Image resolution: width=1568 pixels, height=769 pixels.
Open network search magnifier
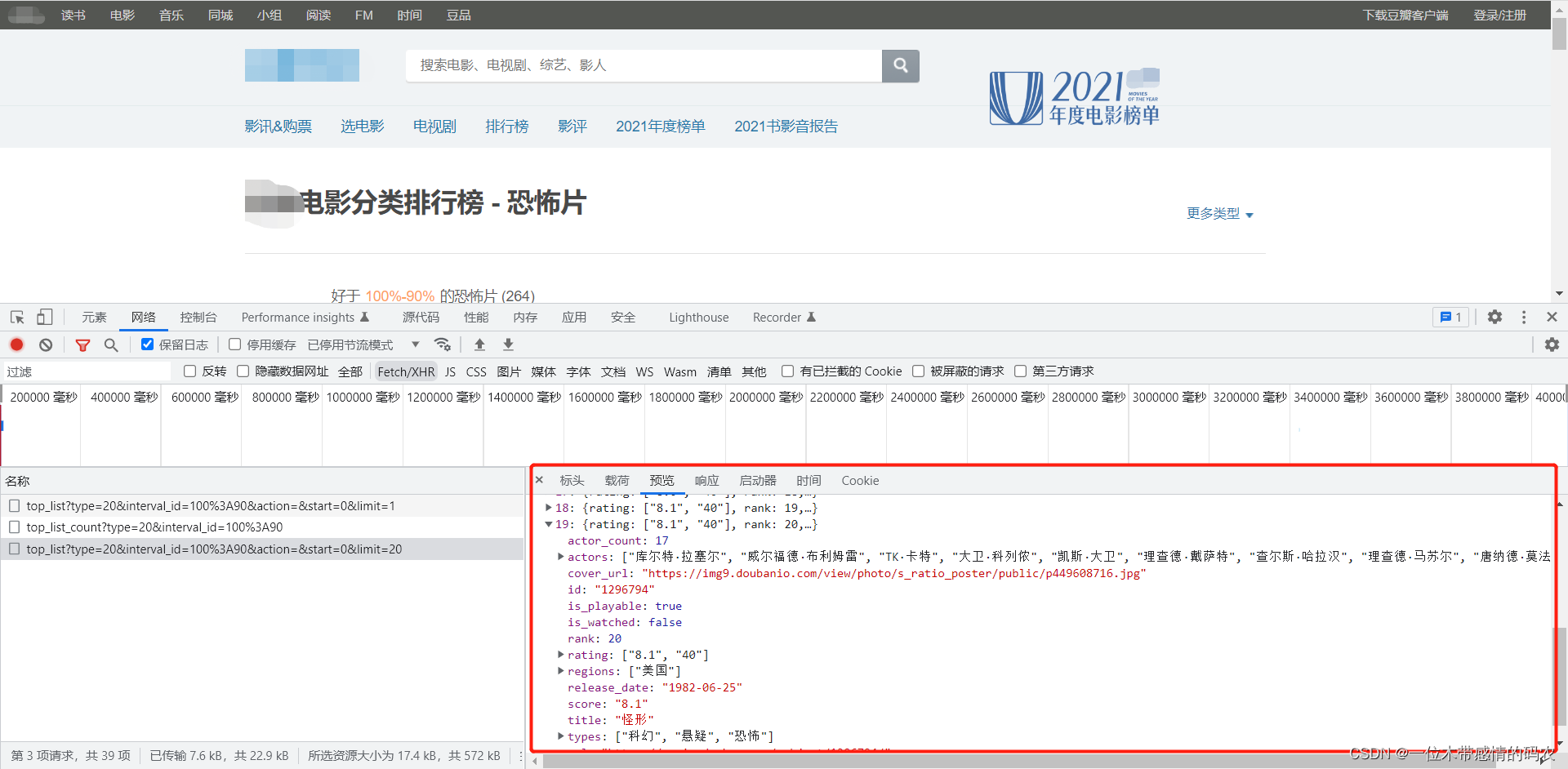[111, 345]
